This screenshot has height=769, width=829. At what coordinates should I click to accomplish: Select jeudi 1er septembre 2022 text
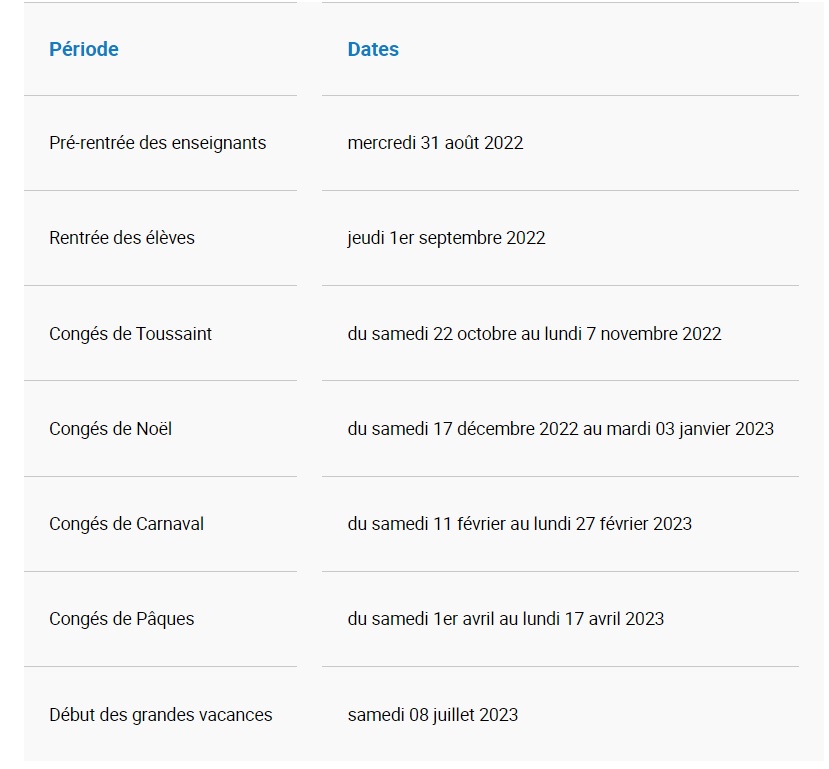(446, 238)
